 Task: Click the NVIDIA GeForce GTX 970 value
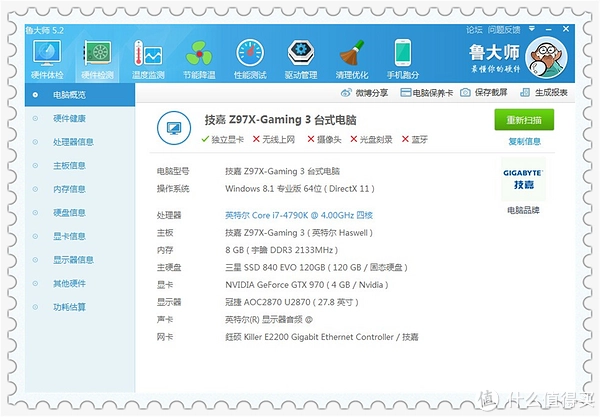(307, 285)
